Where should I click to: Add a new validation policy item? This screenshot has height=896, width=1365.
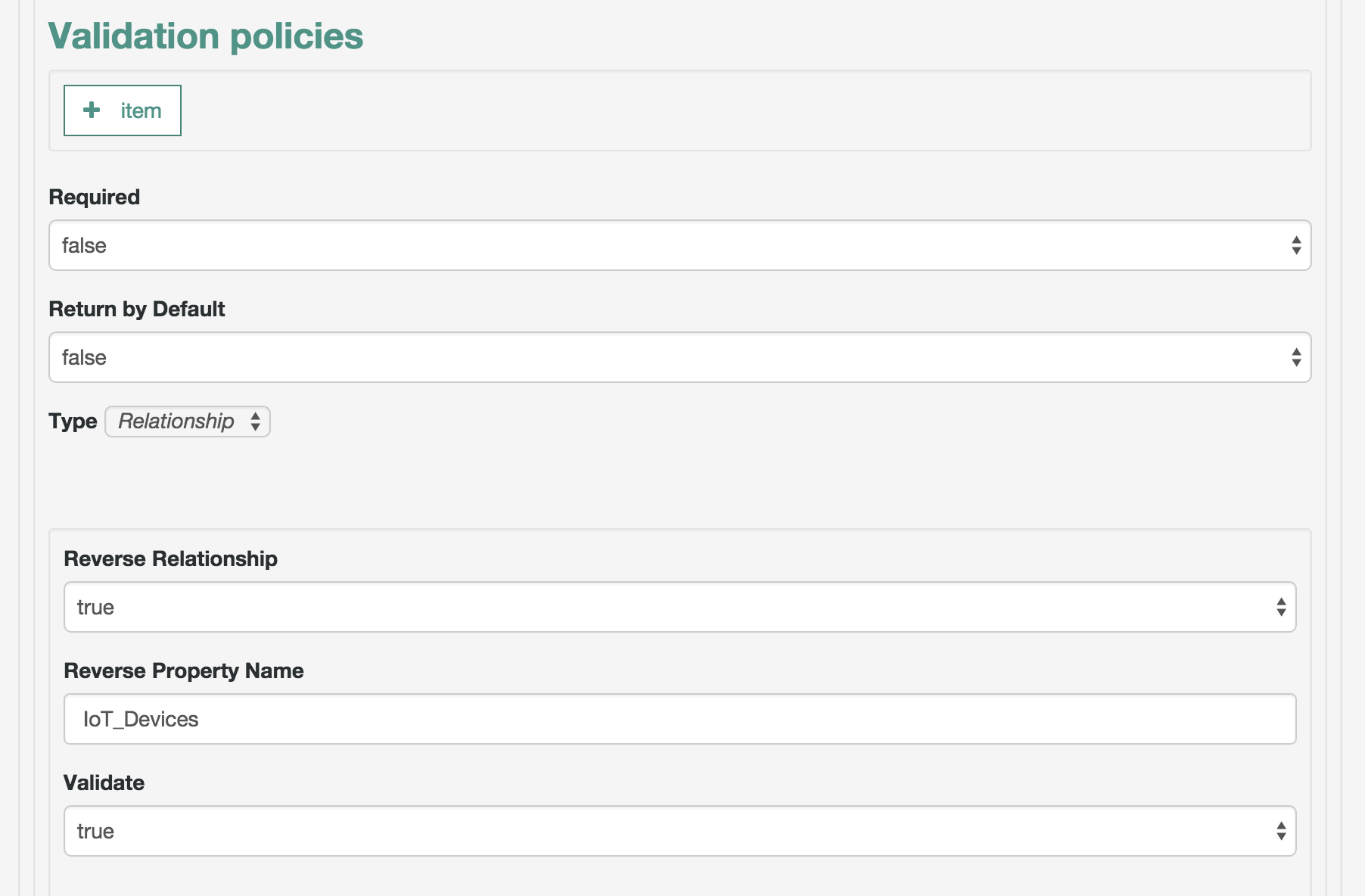pos(123,110)
